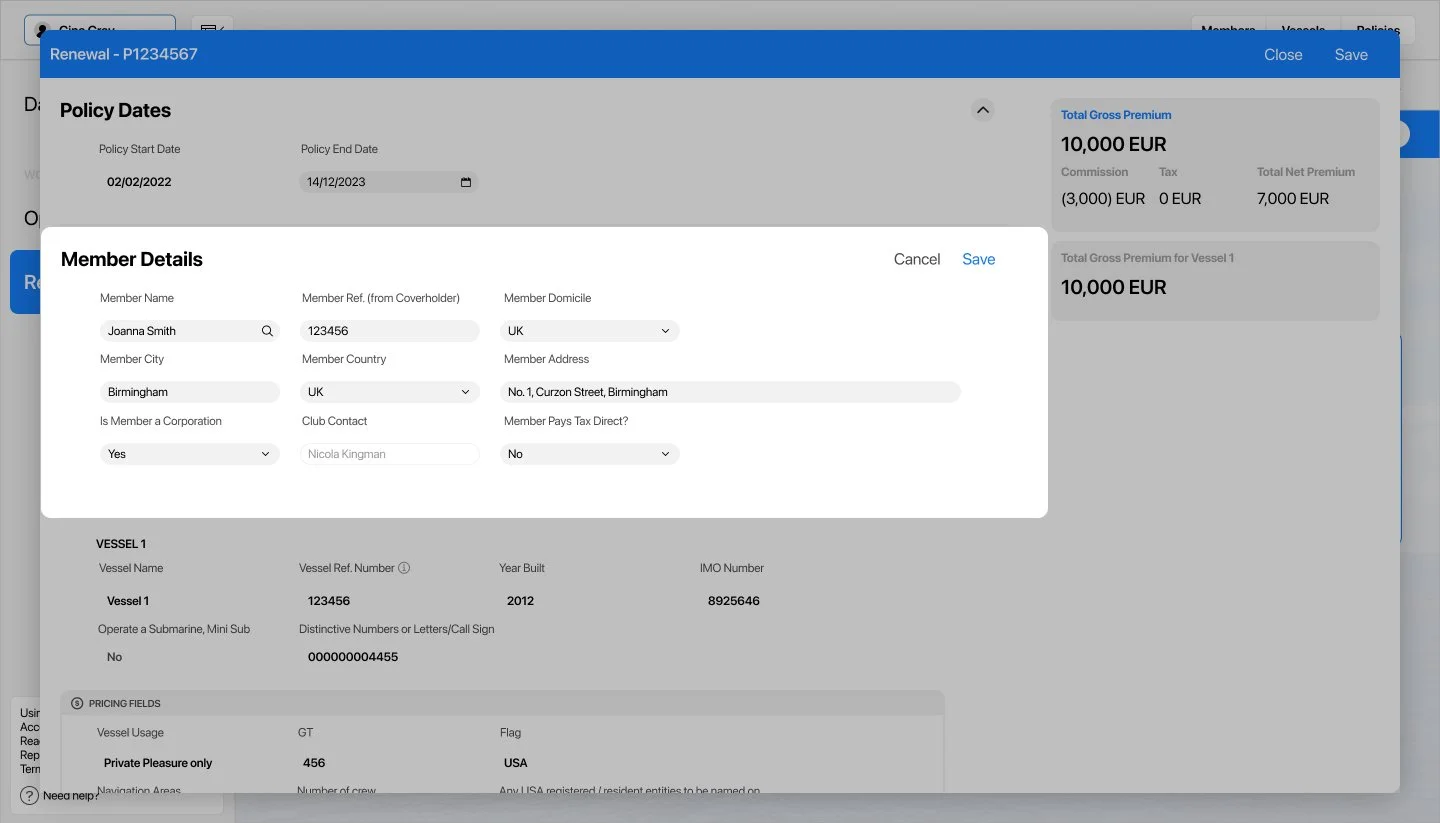
Task: Open the Member Country dropdown
Action: (x=390, y=392)
